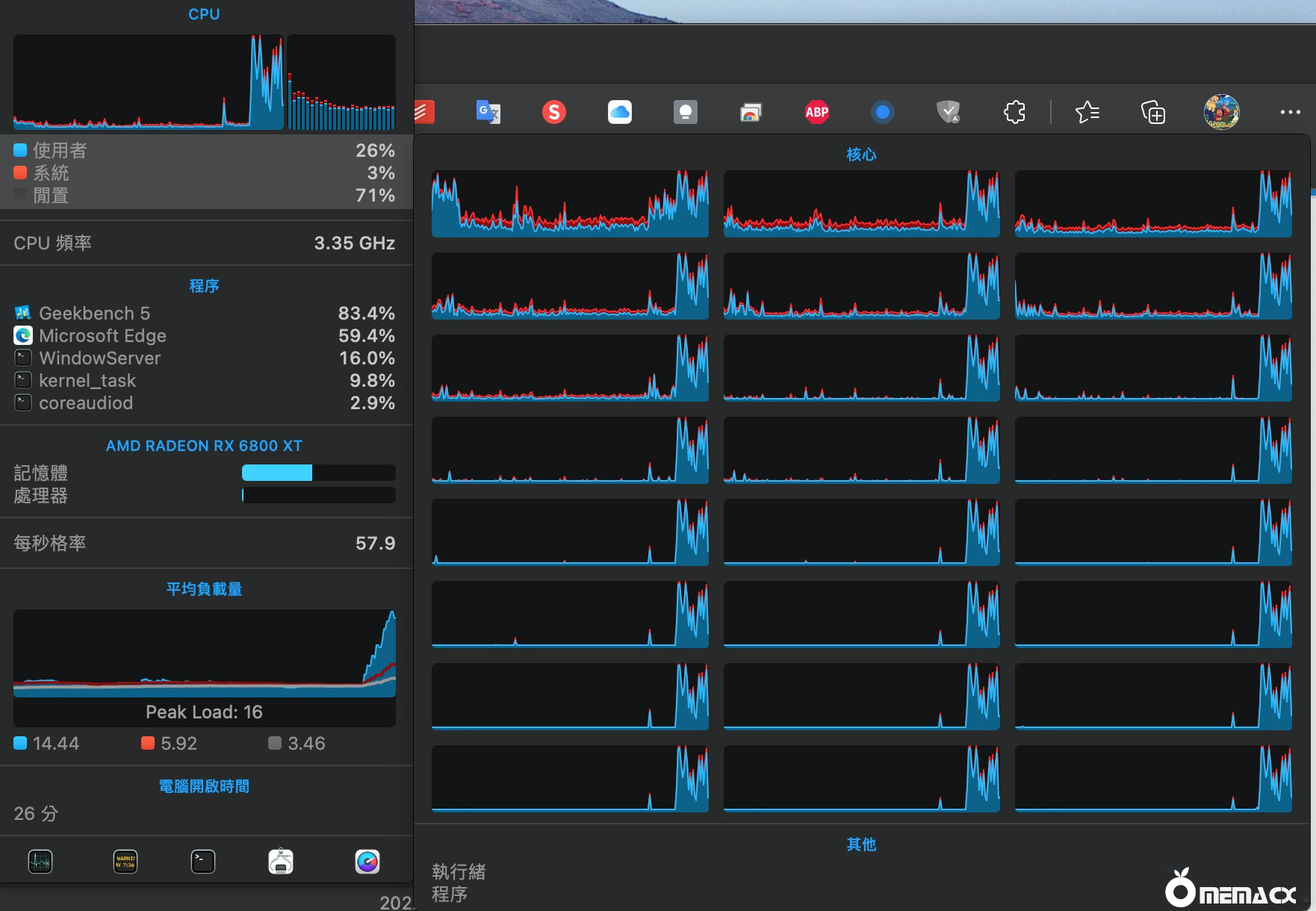Open the Console app icon
The image size is (1316, 911).
pos(125,862)
